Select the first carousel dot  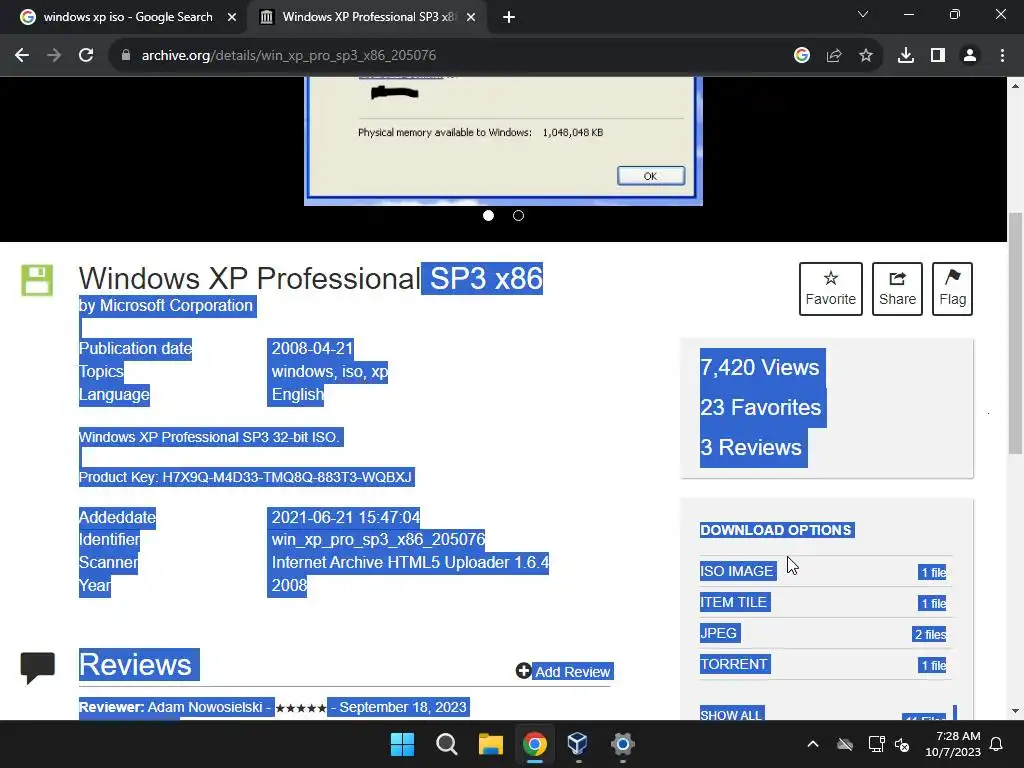click(488, 216)
